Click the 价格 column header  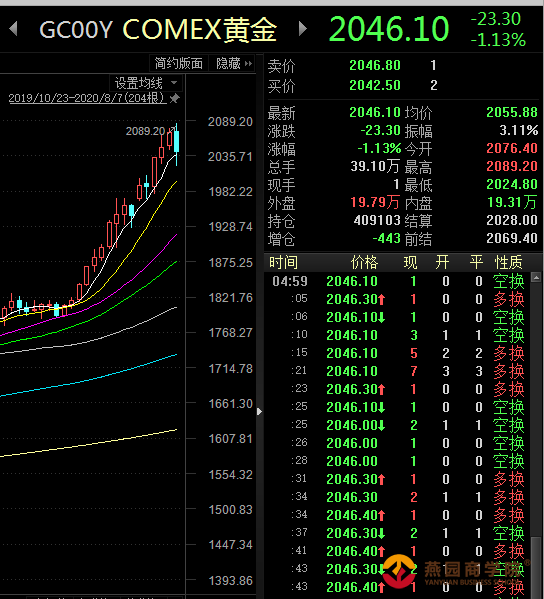point(364,262)
